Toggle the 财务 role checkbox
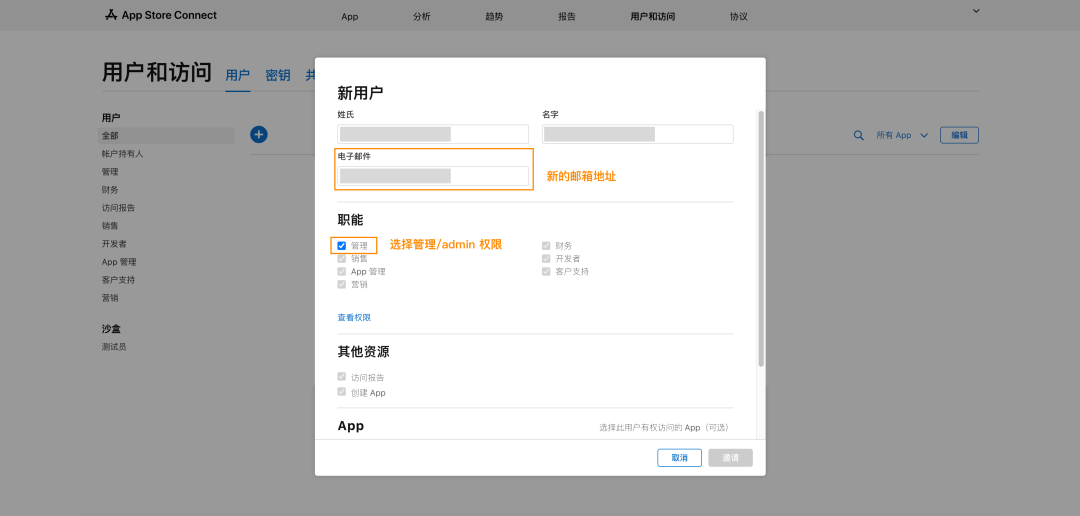The image size is (1080, 516). point(546,245)
